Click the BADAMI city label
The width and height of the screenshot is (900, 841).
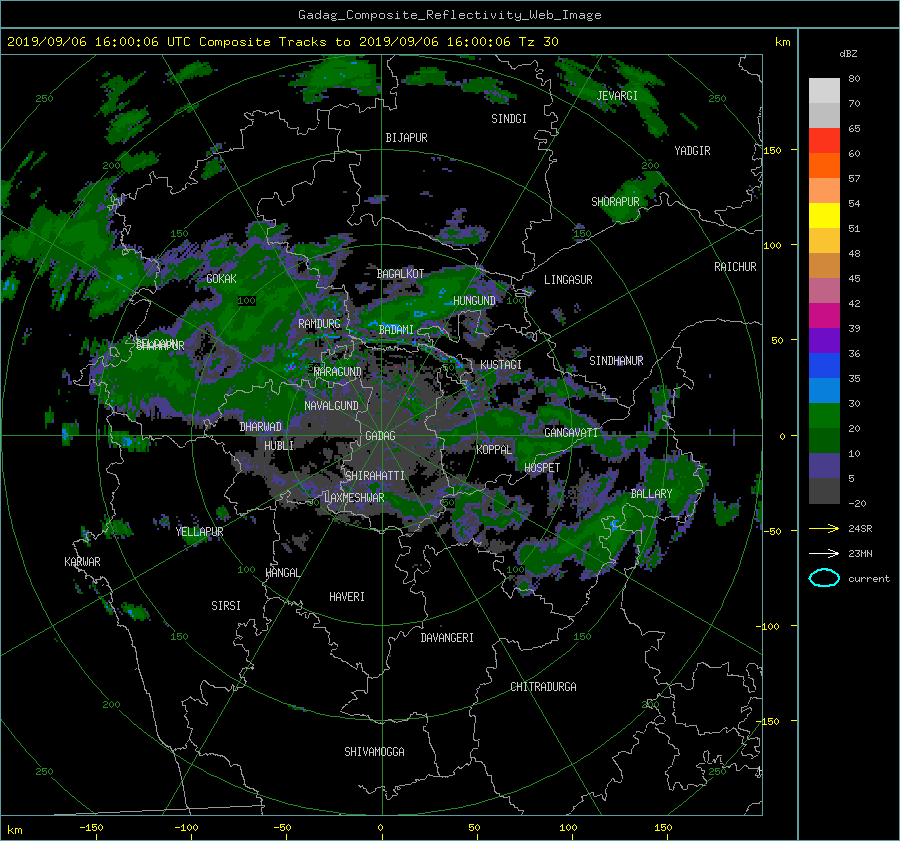pos(396,330)
